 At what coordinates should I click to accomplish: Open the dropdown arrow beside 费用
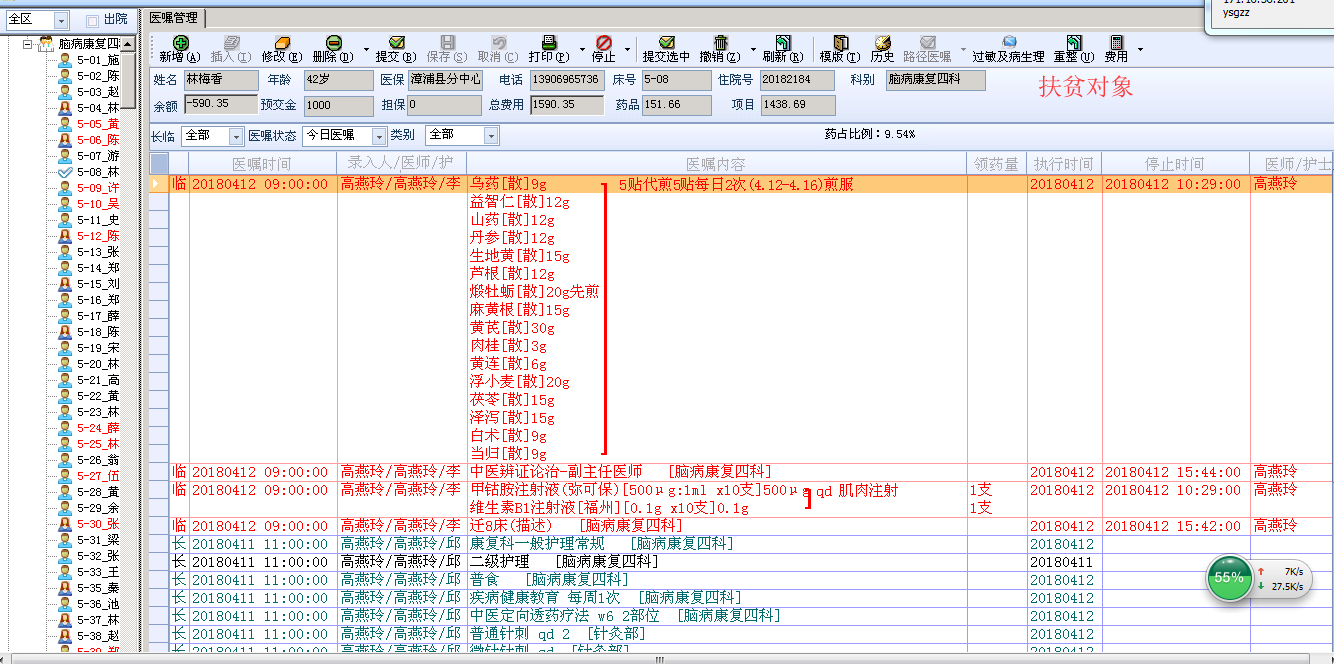[x=1140, y=49]
